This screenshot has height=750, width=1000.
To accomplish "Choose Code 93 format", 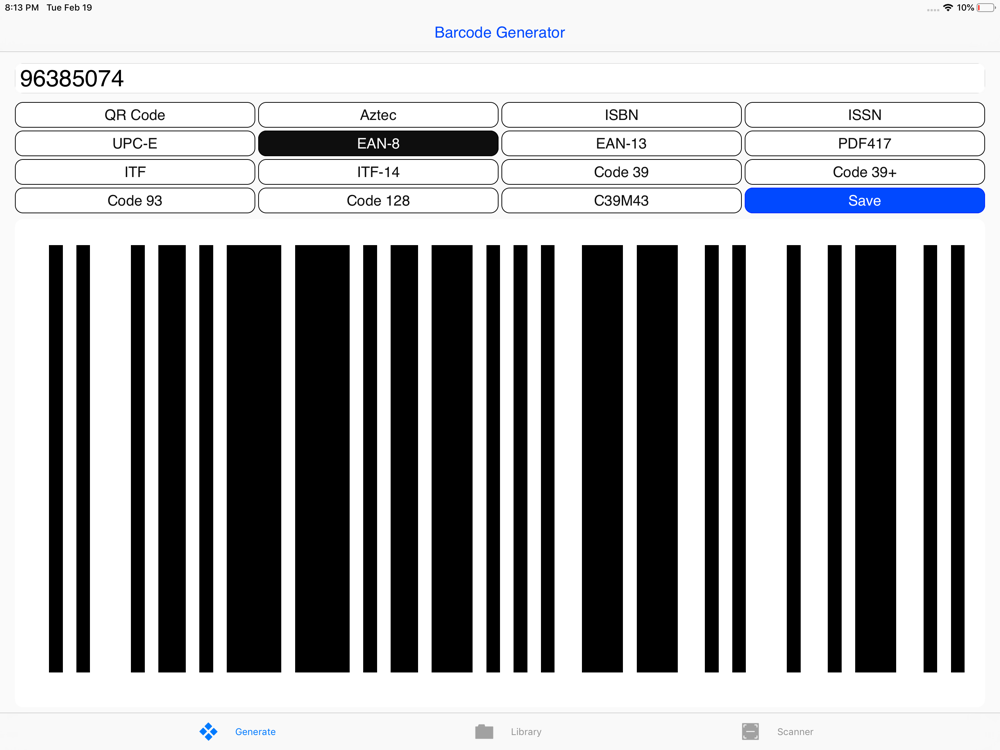I will pos(135,201).
